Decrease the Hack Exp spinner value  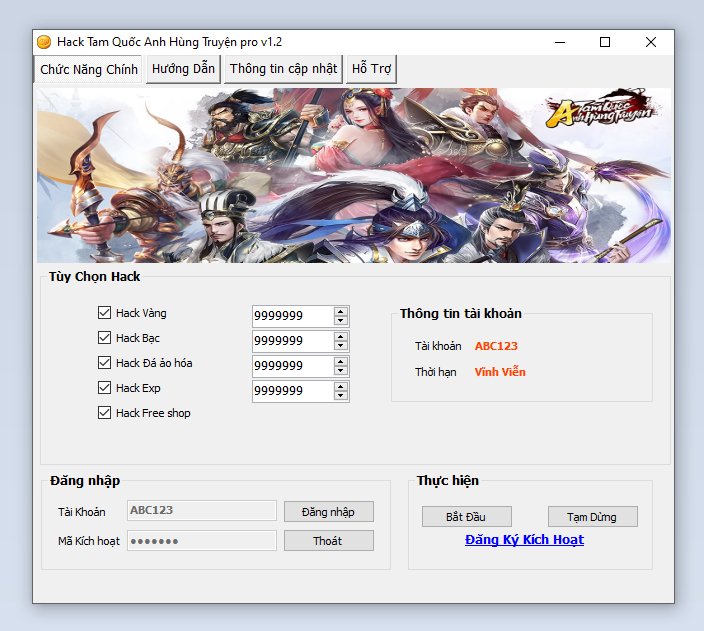click(x=341, y=396)
